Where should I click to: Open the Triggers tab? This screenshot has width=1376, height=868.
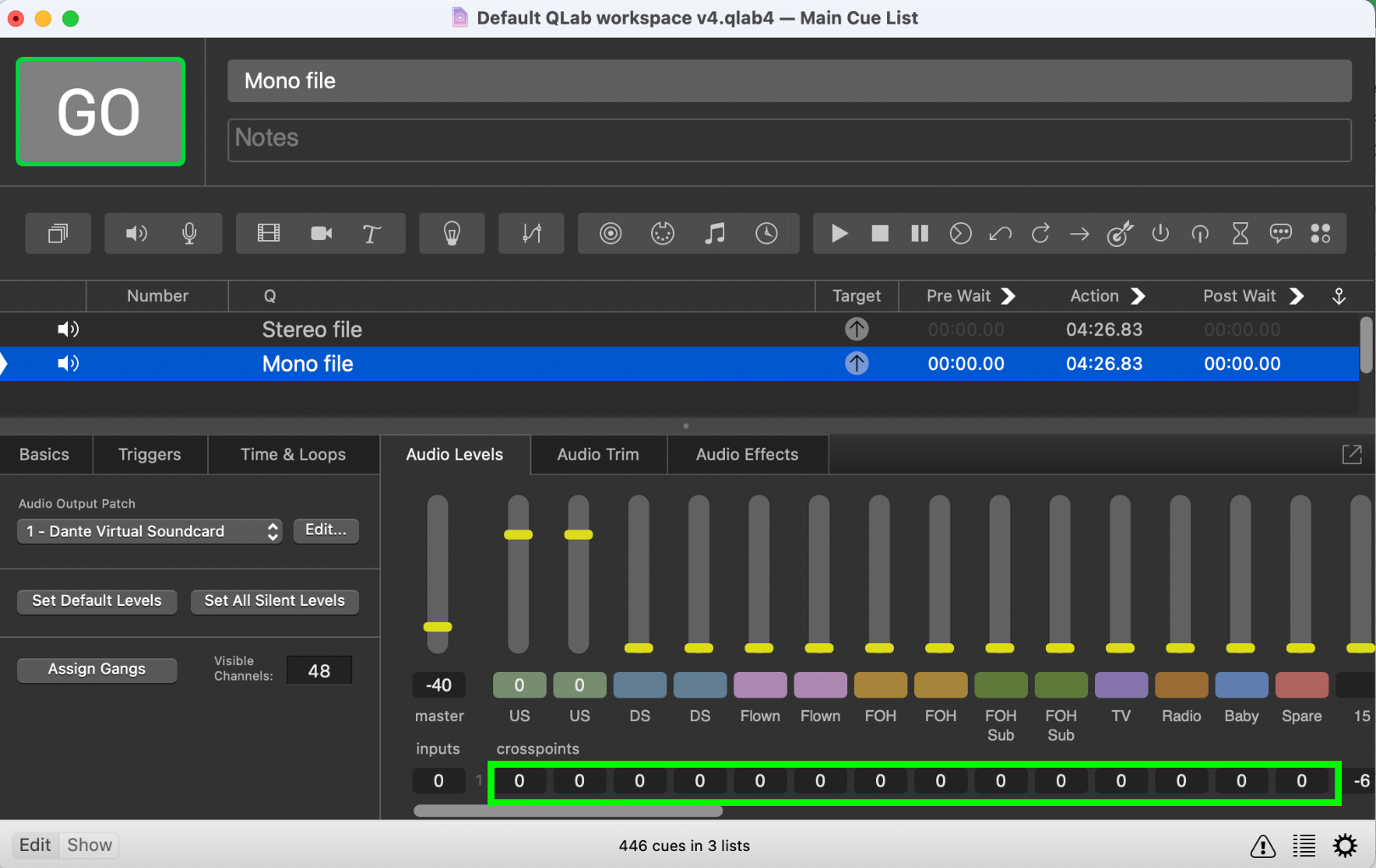point(149,455)
